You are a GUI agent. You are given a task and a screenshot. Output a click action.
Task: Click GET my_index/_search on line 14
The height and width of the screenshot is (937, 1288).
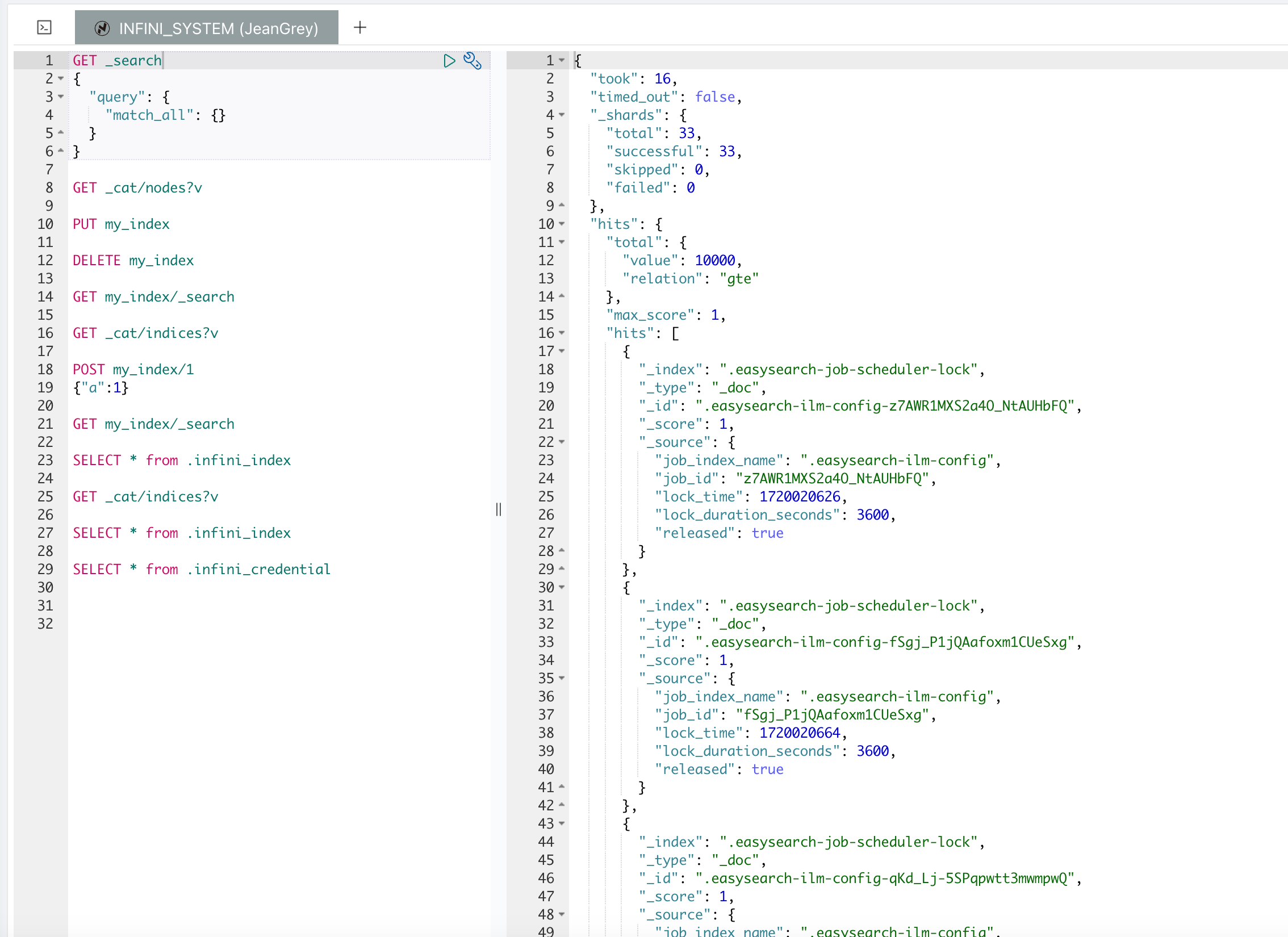153,297
